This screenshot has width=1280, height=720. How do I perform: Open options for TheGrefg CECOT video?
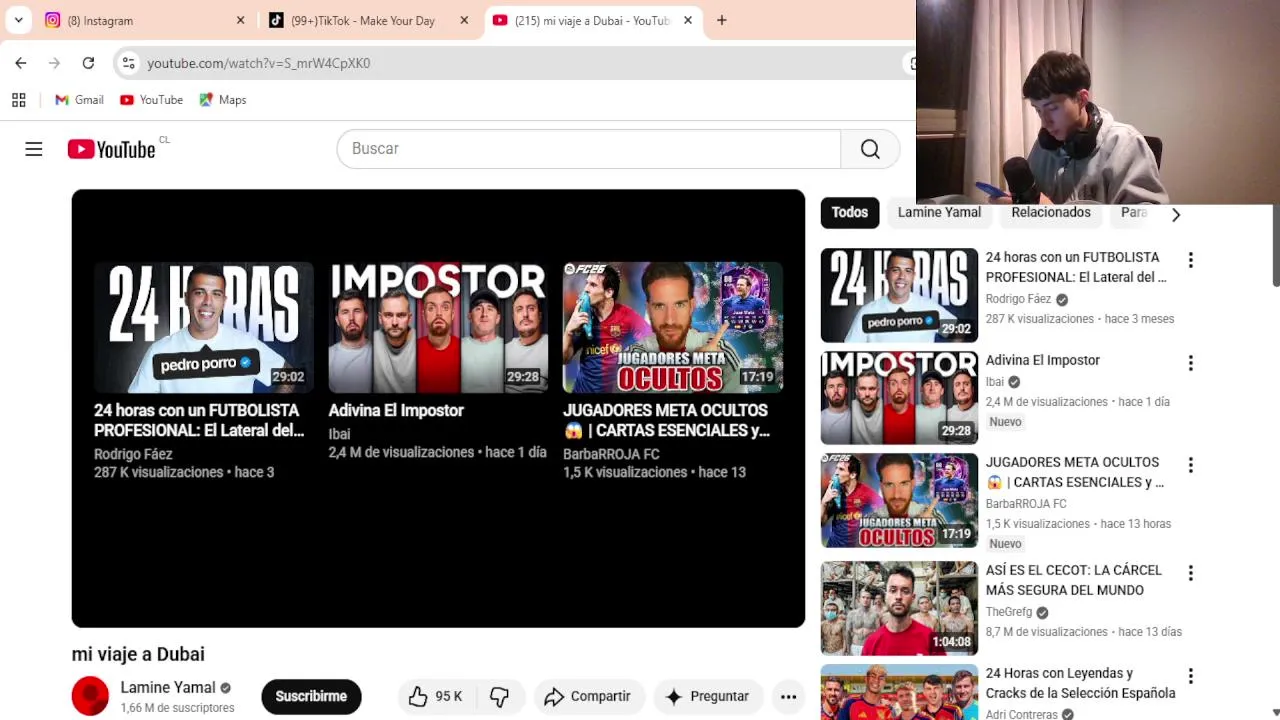[x=1190, y=573]
